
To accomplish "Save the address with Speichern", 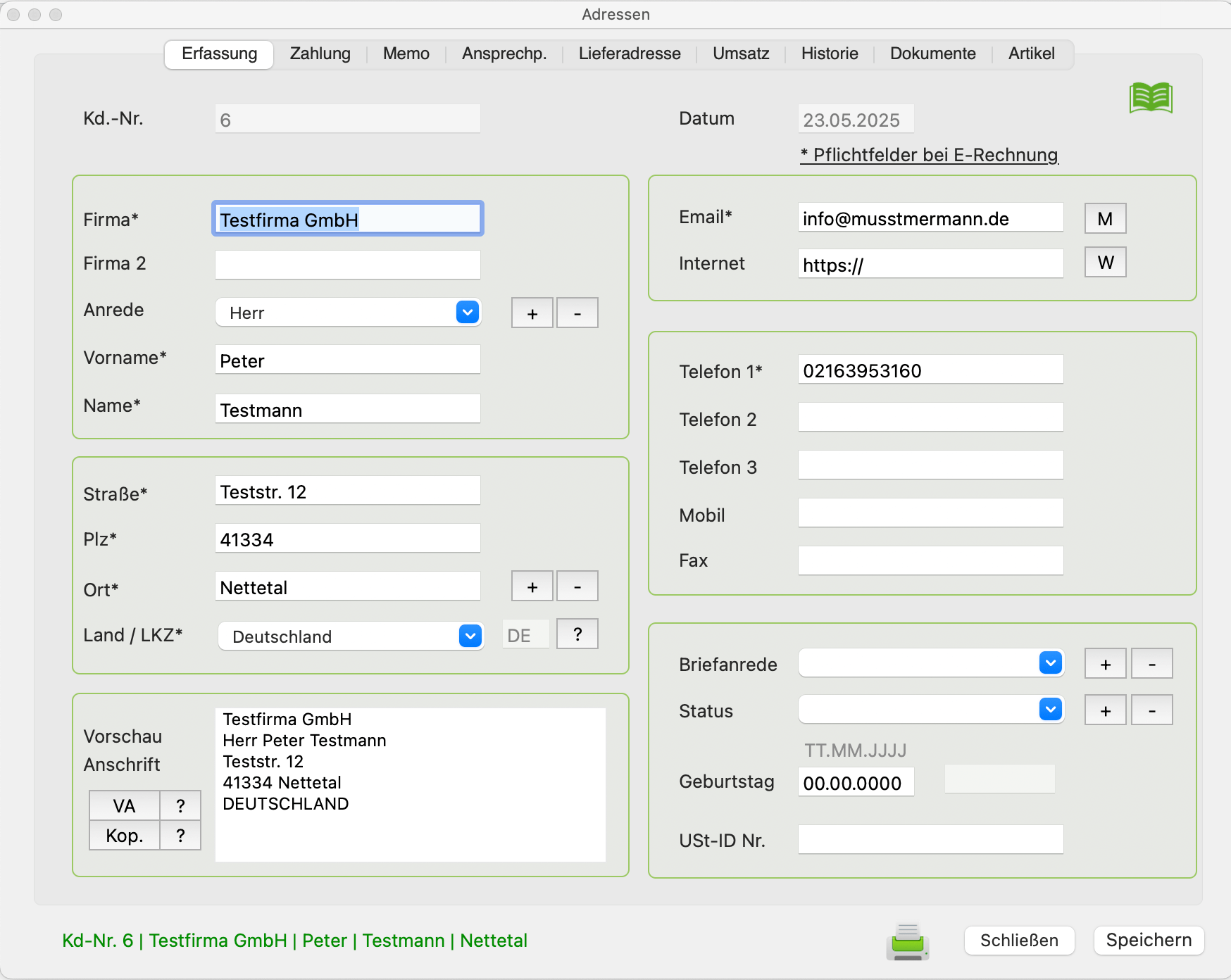I will pos(1149,941).
